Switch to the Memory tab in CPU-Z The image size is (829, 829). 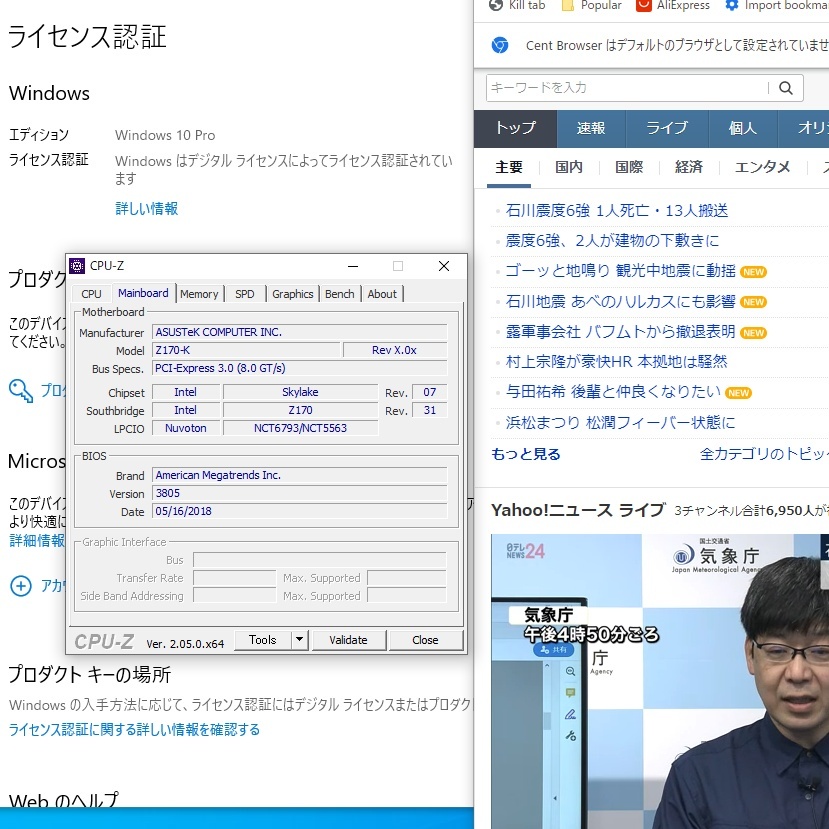(x=199, y=293)
